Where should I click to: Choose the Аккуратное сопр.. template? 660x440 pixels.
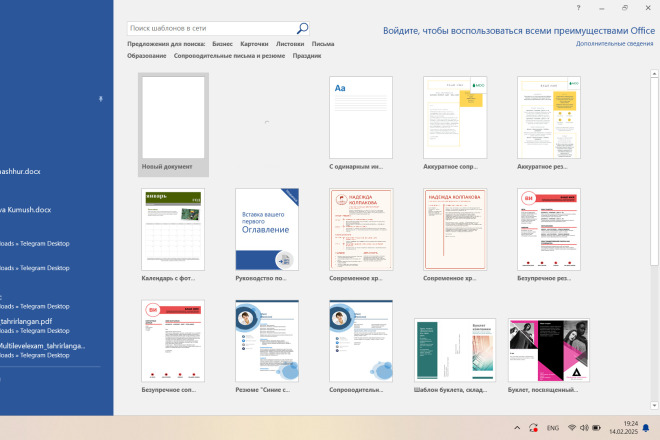coord(455,123)
